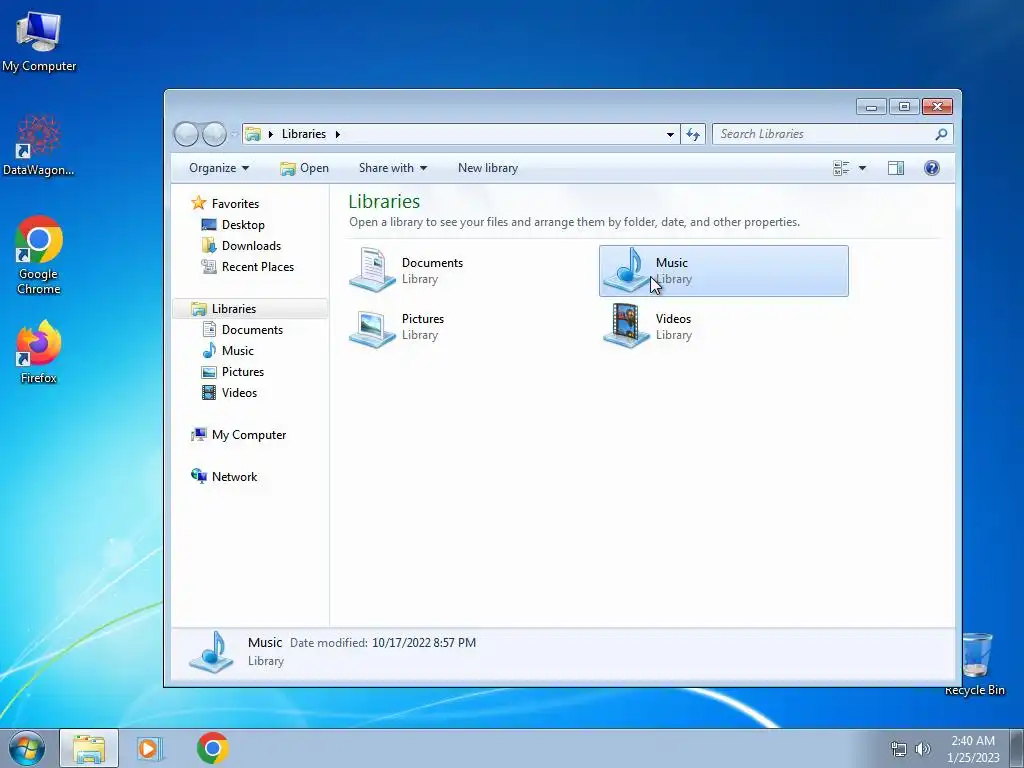Click the volume speaker tray icon
Viewport: 1024px width, 768px height.
923,748
